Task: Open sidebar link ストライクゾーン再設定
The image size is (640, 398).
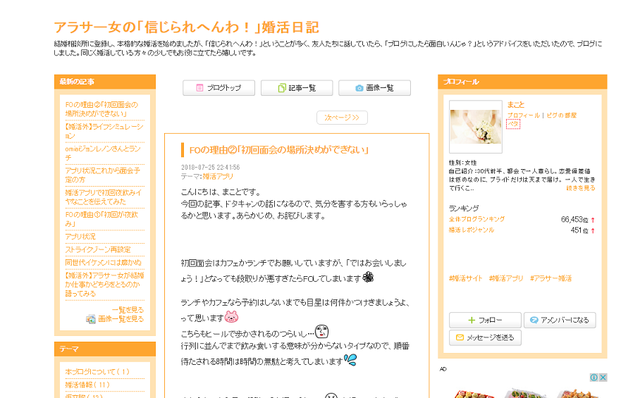Action: click(98, 249)
